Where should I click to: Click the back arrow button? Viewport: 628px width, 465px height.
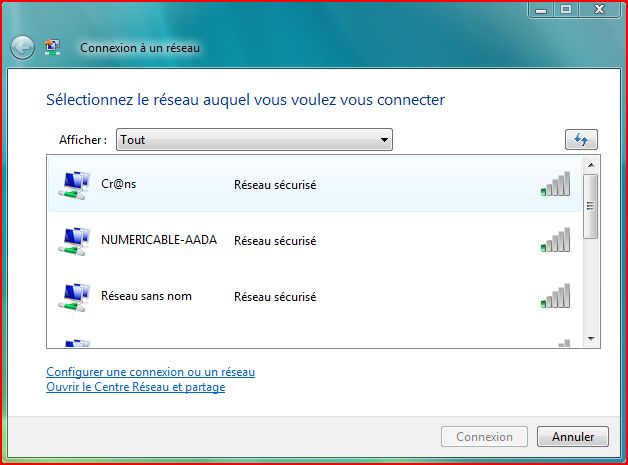[x=22, y=48]
